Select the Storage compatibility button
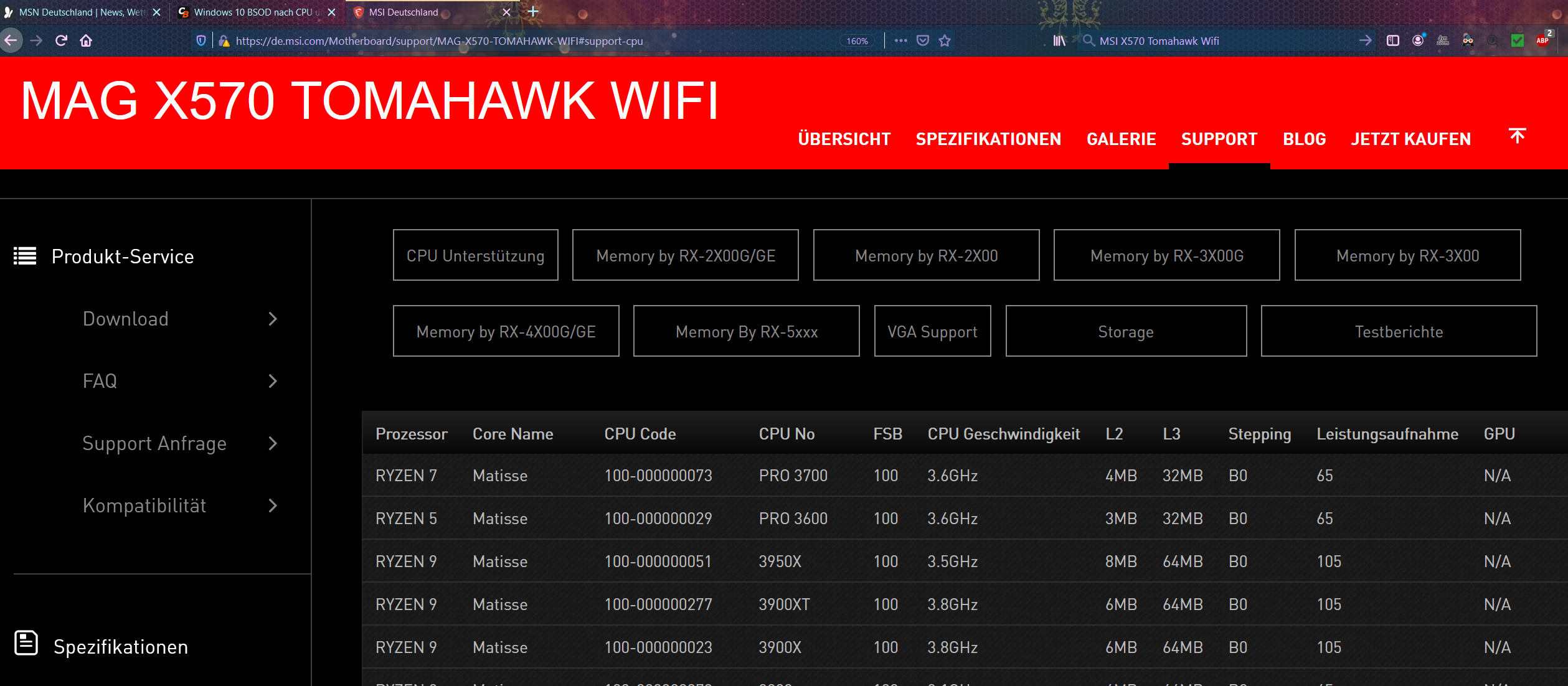The image size is (1568, 686). (x=1126, y=331)
